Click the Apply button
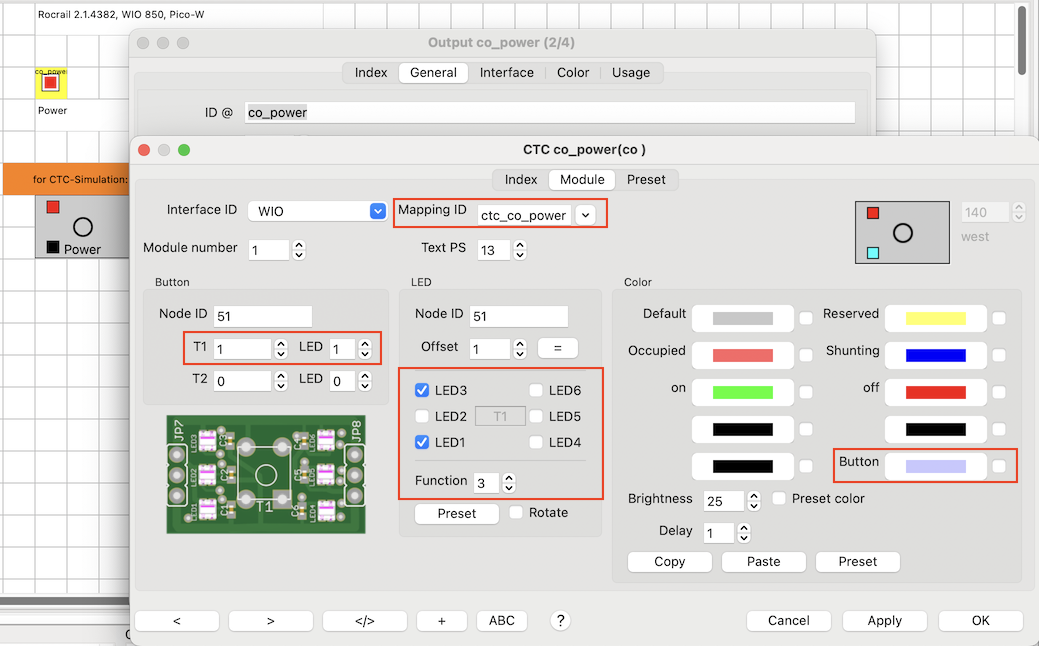The width and height of the screenshot is (1039, 646). (884, 621)
